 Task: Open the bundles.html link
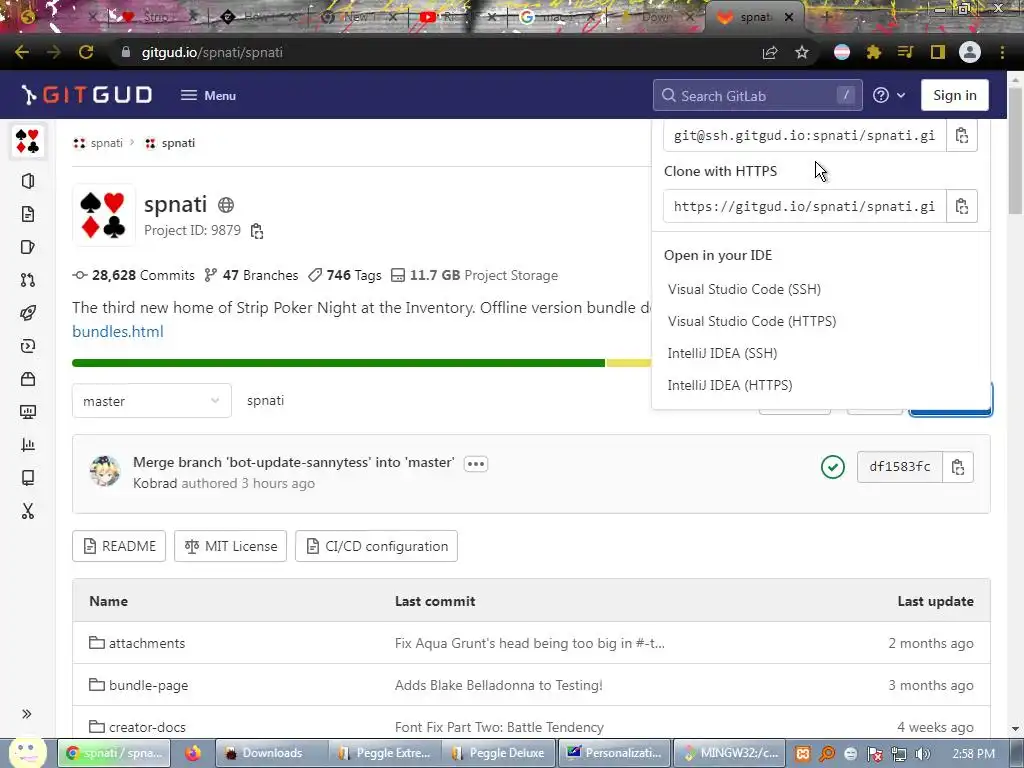(x=118, y=332)
